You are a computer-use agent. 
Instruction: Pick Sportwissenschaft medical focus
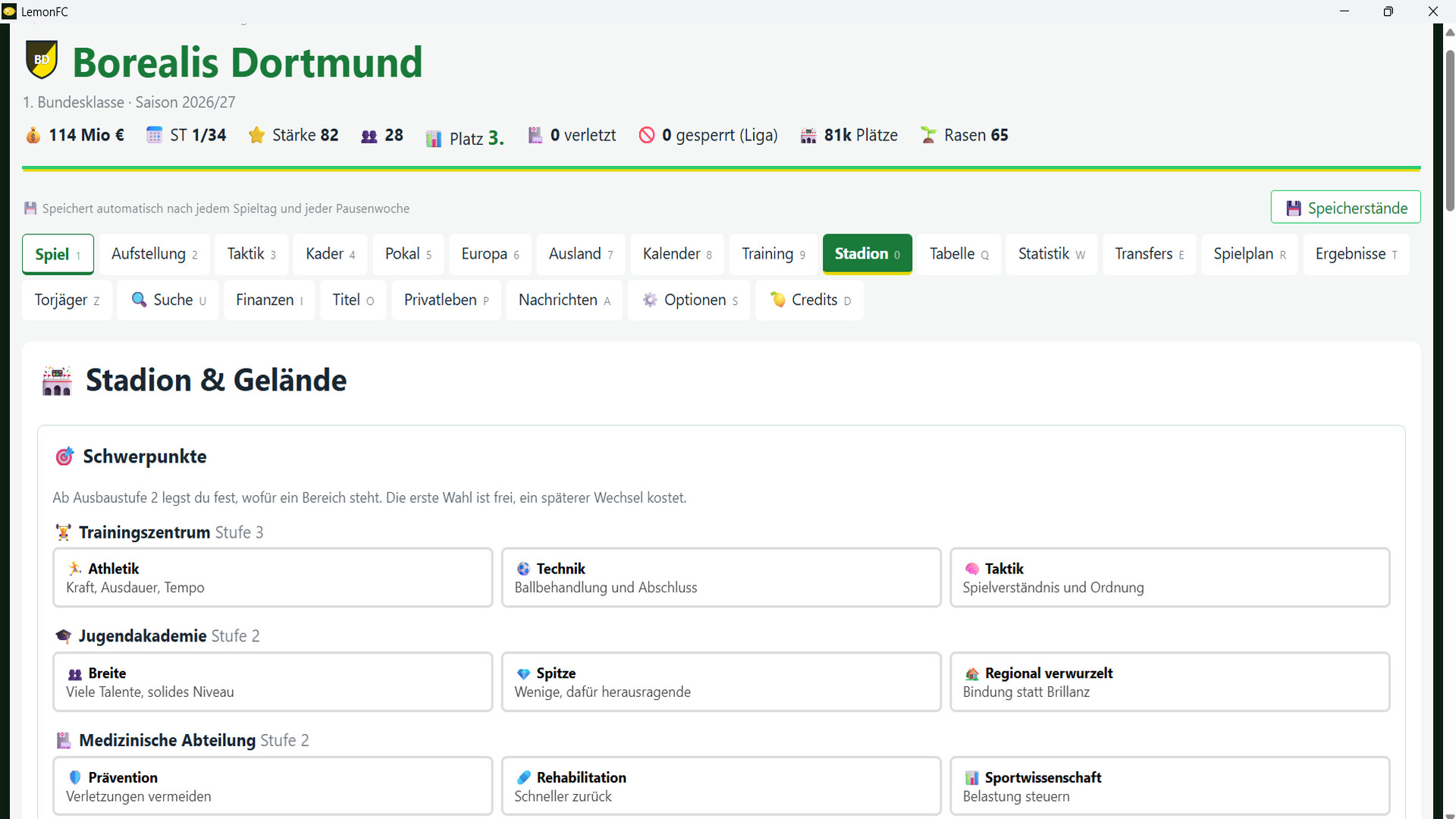tap(1169, 786)
